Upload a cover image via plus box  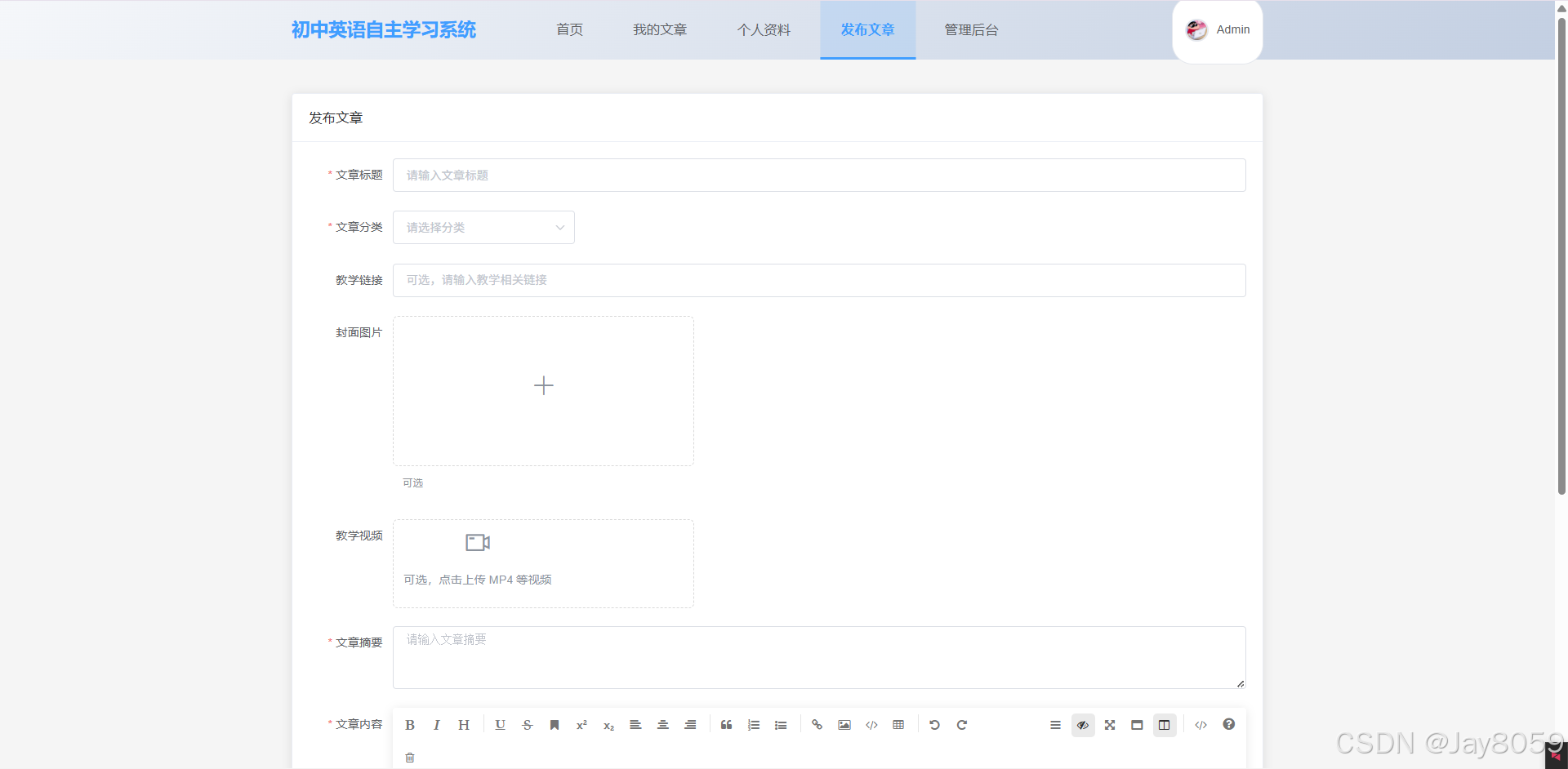click(x=543, y=391)
